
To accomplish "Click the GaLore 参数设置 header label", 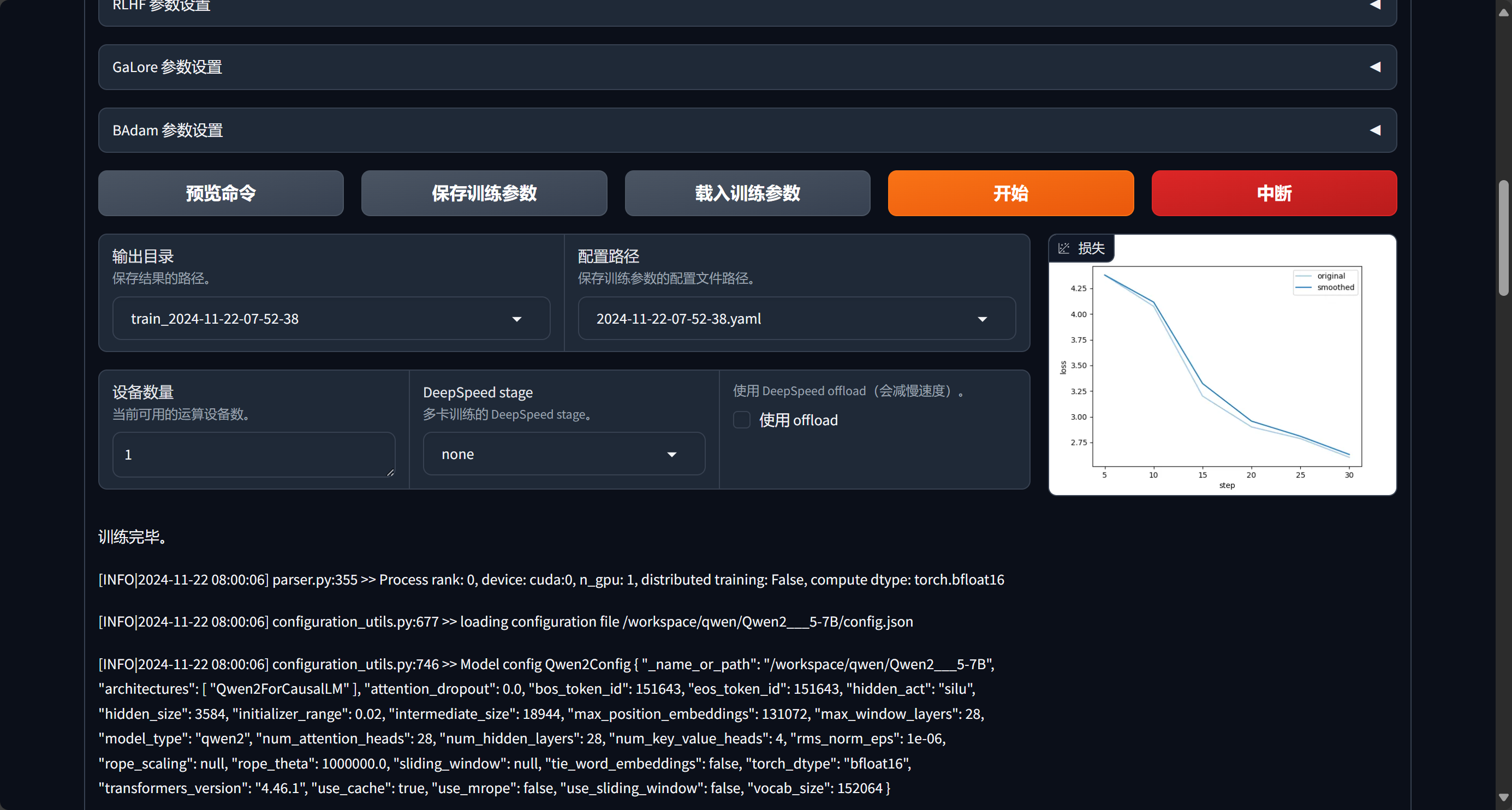I will [x=167, y=67].
